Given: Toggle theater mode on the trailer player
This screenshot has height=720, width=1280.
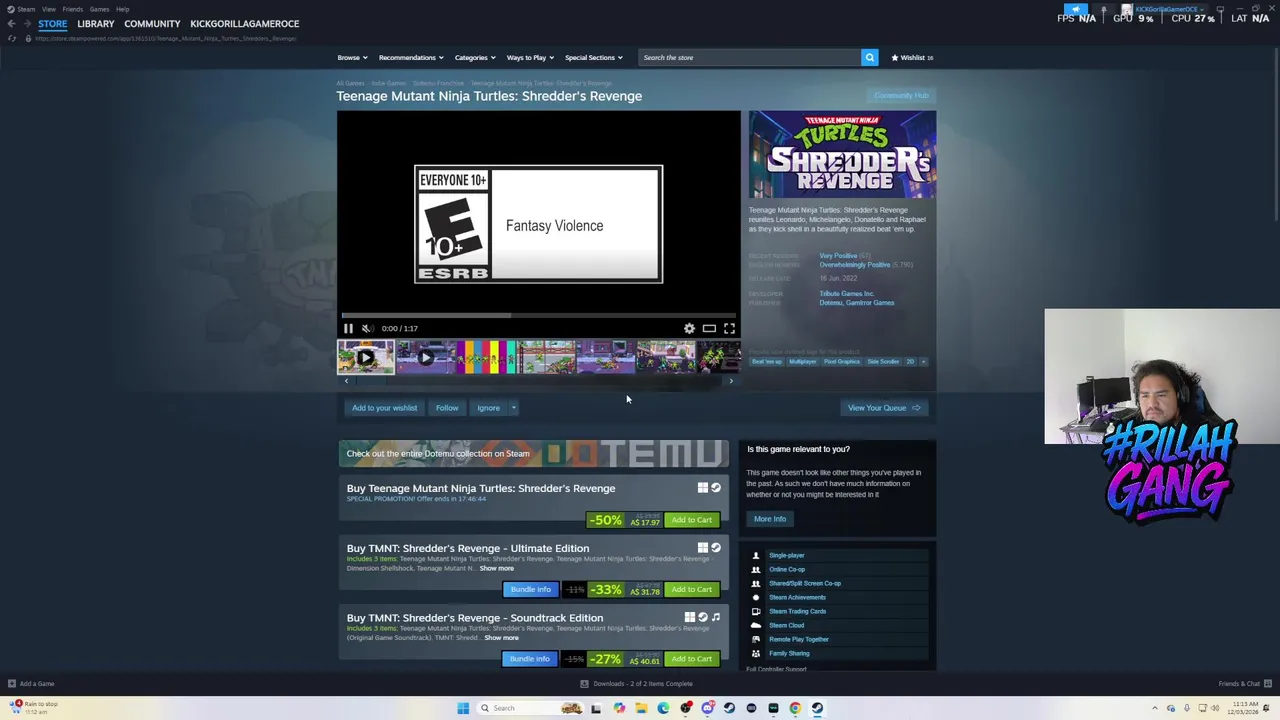Looking at the screenshot, I should (709, 328).
